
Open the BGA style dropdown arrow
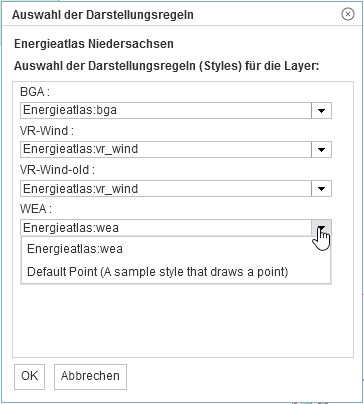point(321,111)
